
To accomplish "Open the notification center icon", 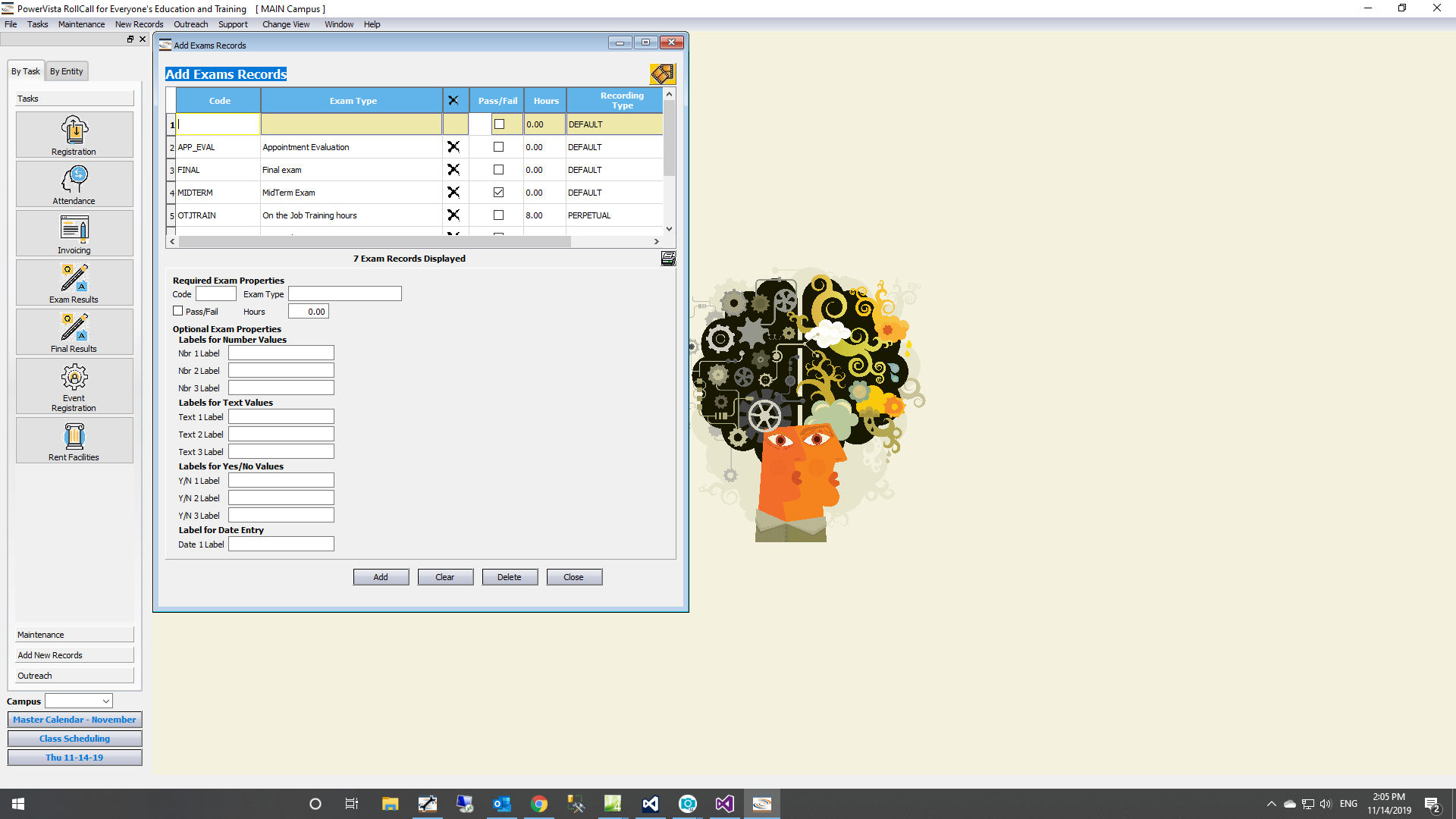I will click(x=1432, y=804).
